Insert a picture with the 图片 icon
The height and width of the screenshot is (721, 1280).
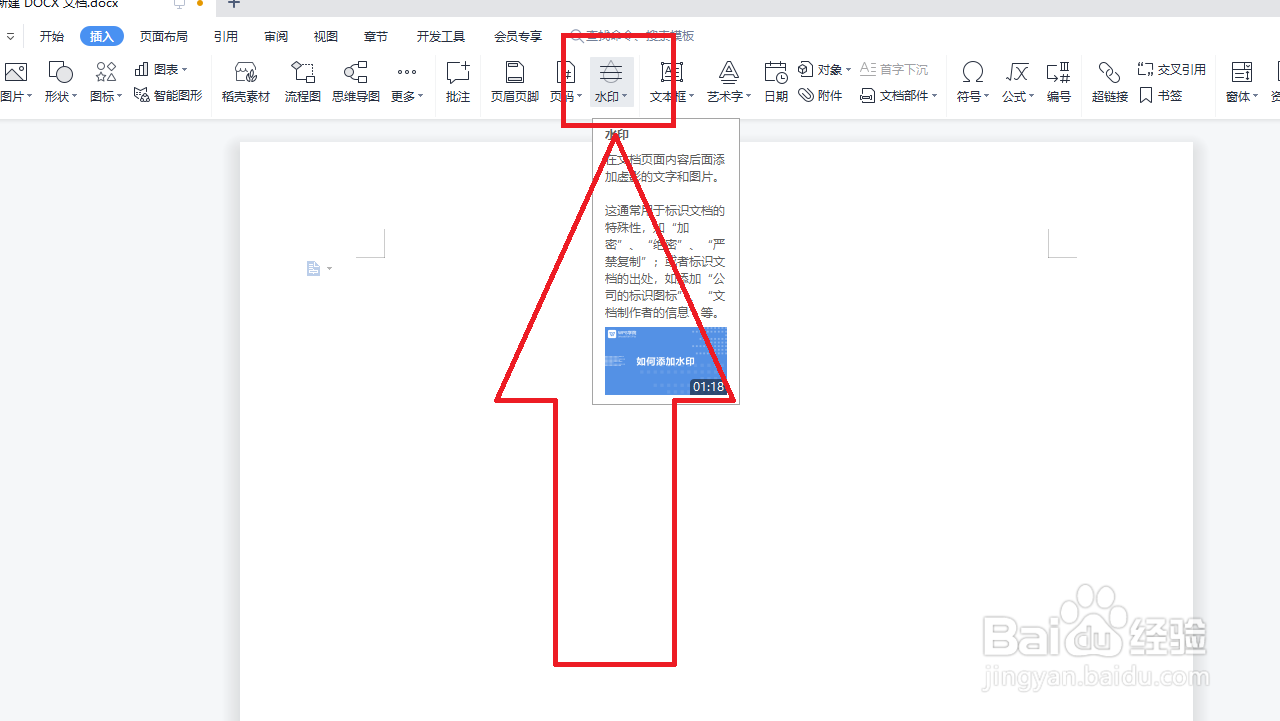point(15,72)
